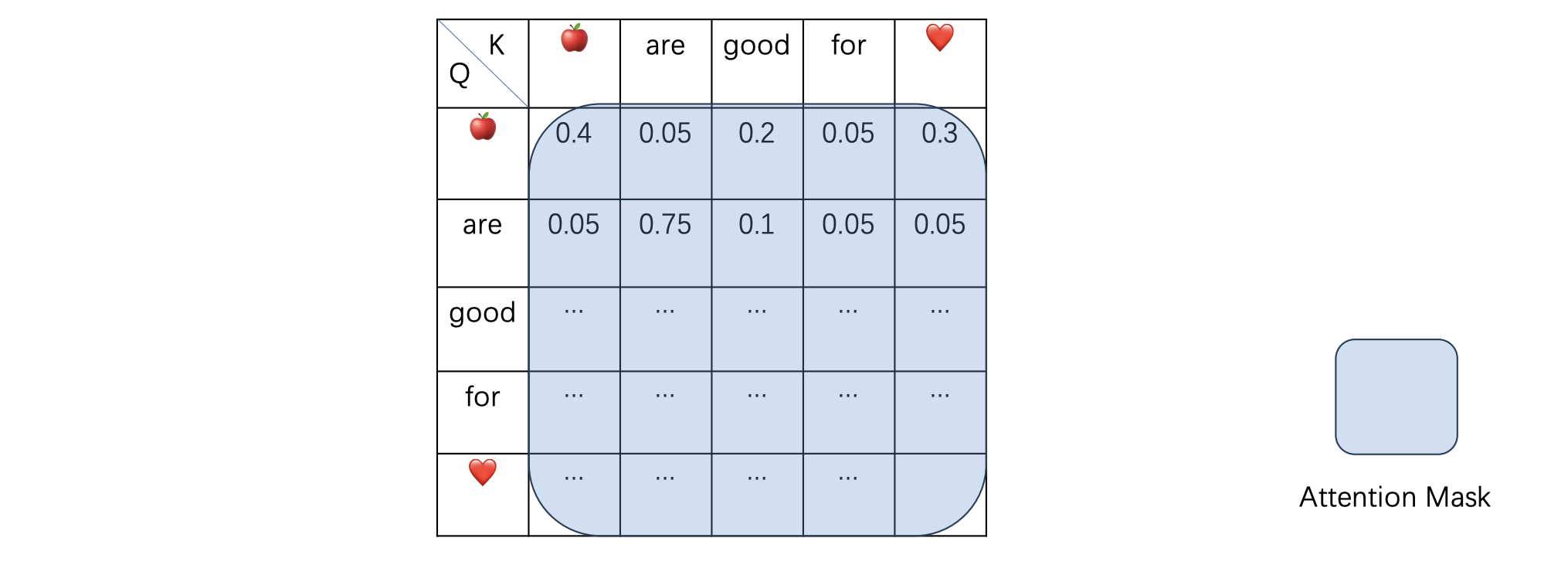The image size is (1568, 572).
Task: Select the 0.4 attention cell
Action: pyautogui.click(x=574, y=153)
